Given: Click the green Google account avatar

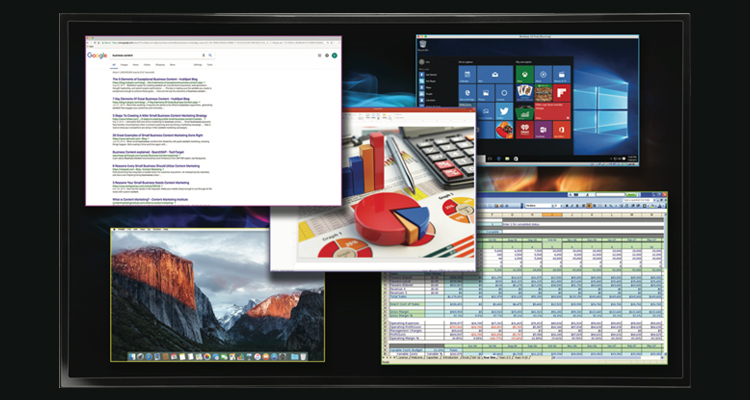Looking at the screenshot, I should coord(334,56).
